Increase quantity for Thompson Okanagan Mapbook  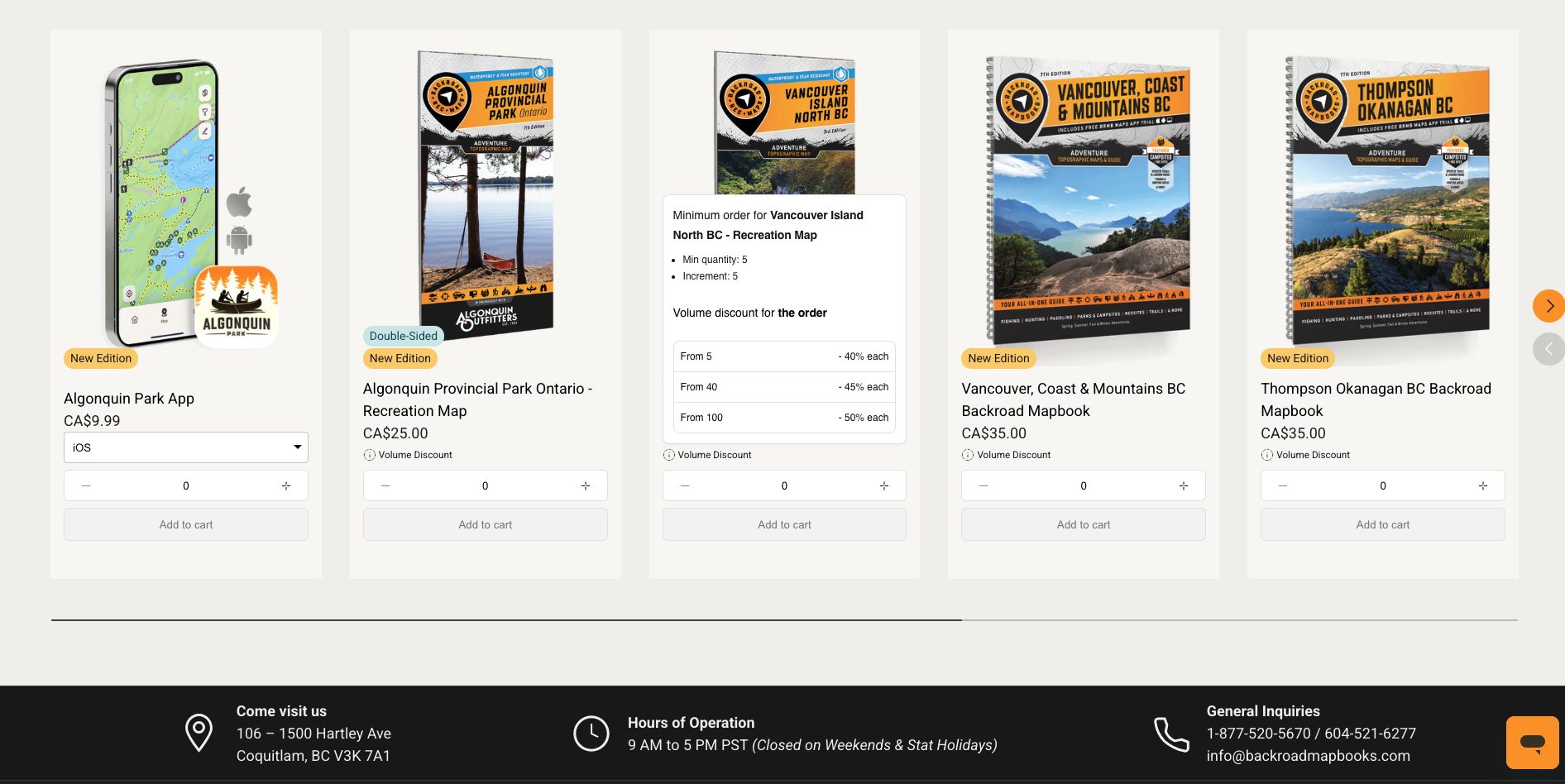click(x=1483, y=485)
